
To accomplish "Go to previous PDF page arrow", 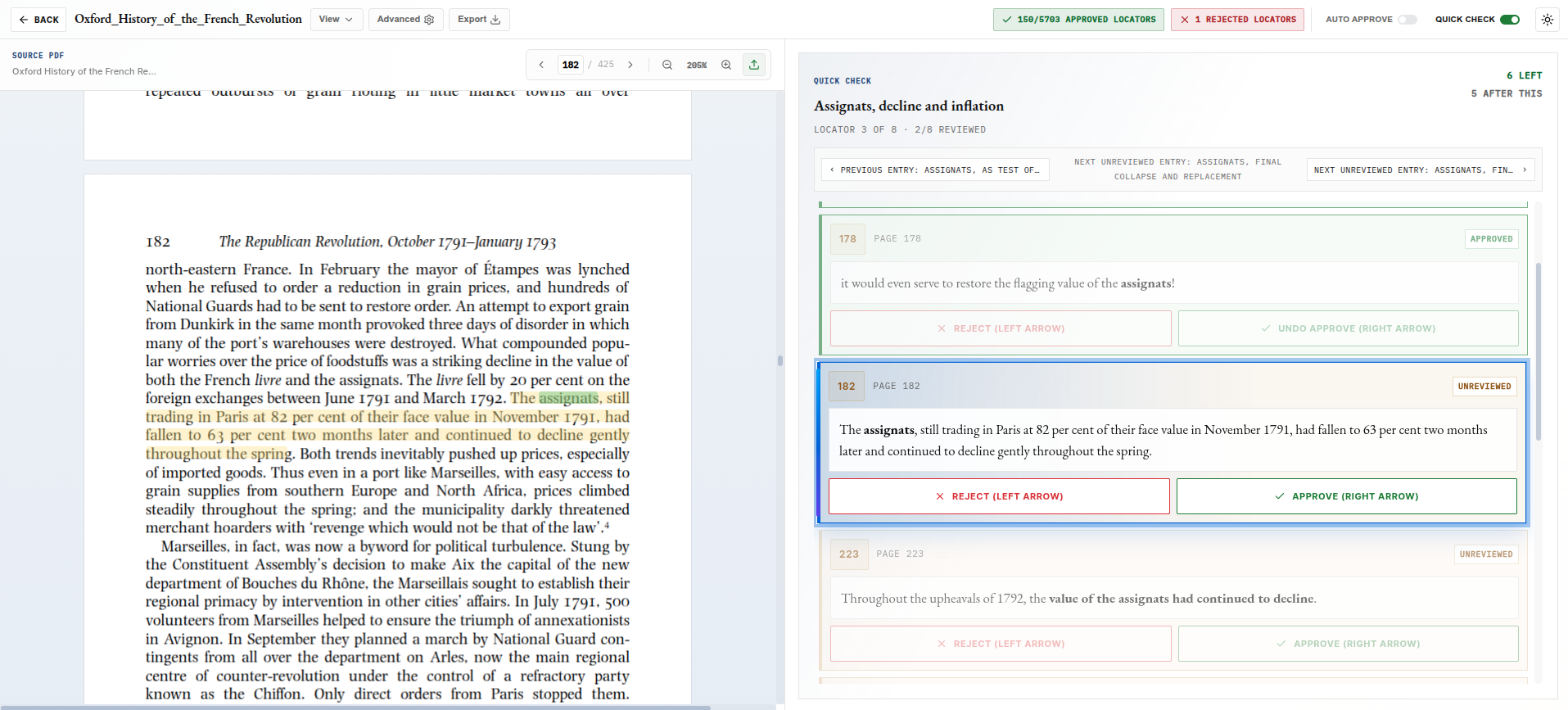I will click(x=541, y=65).
